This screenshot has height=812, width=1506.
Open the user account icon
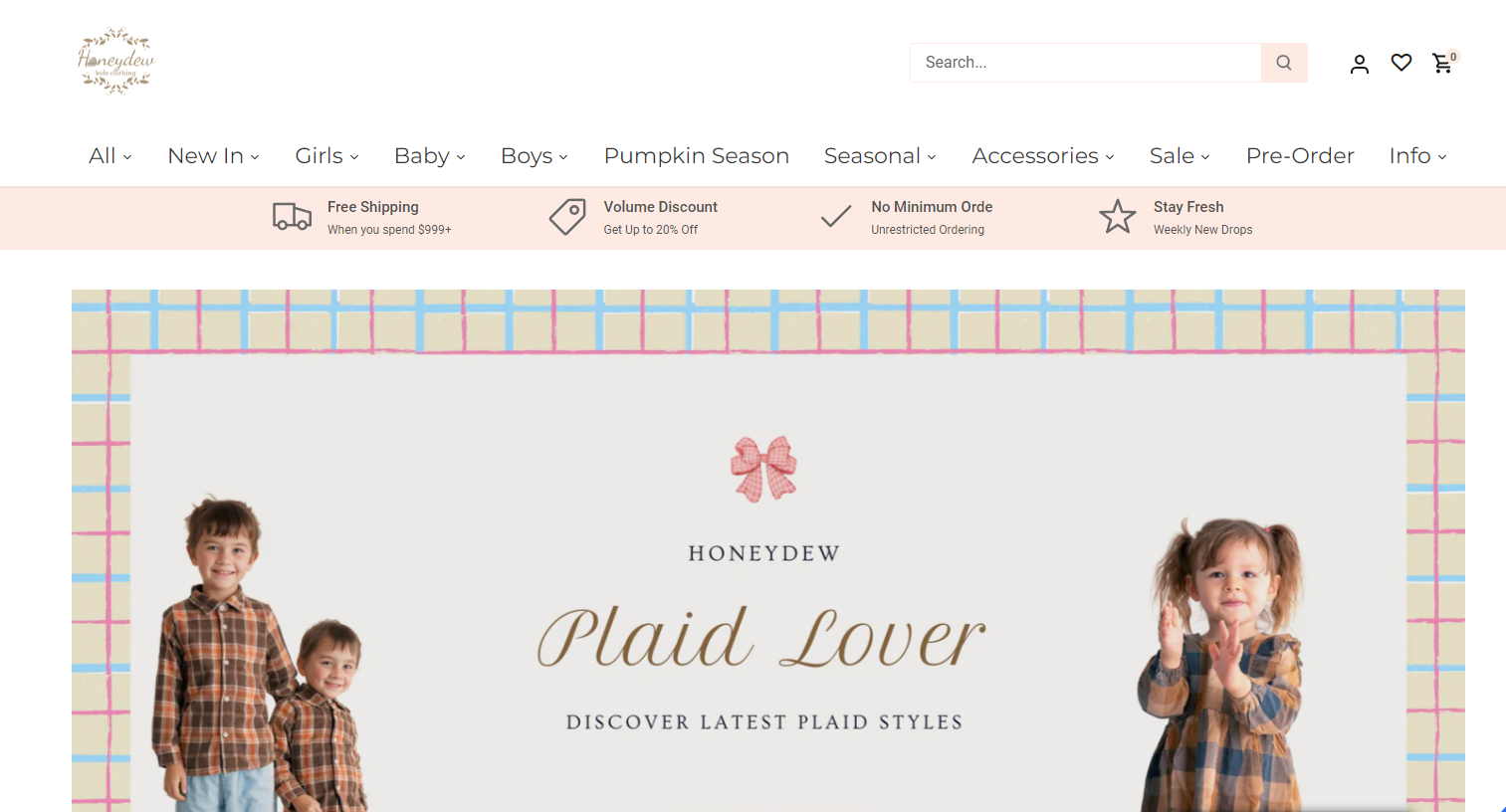pos(1359,64)
